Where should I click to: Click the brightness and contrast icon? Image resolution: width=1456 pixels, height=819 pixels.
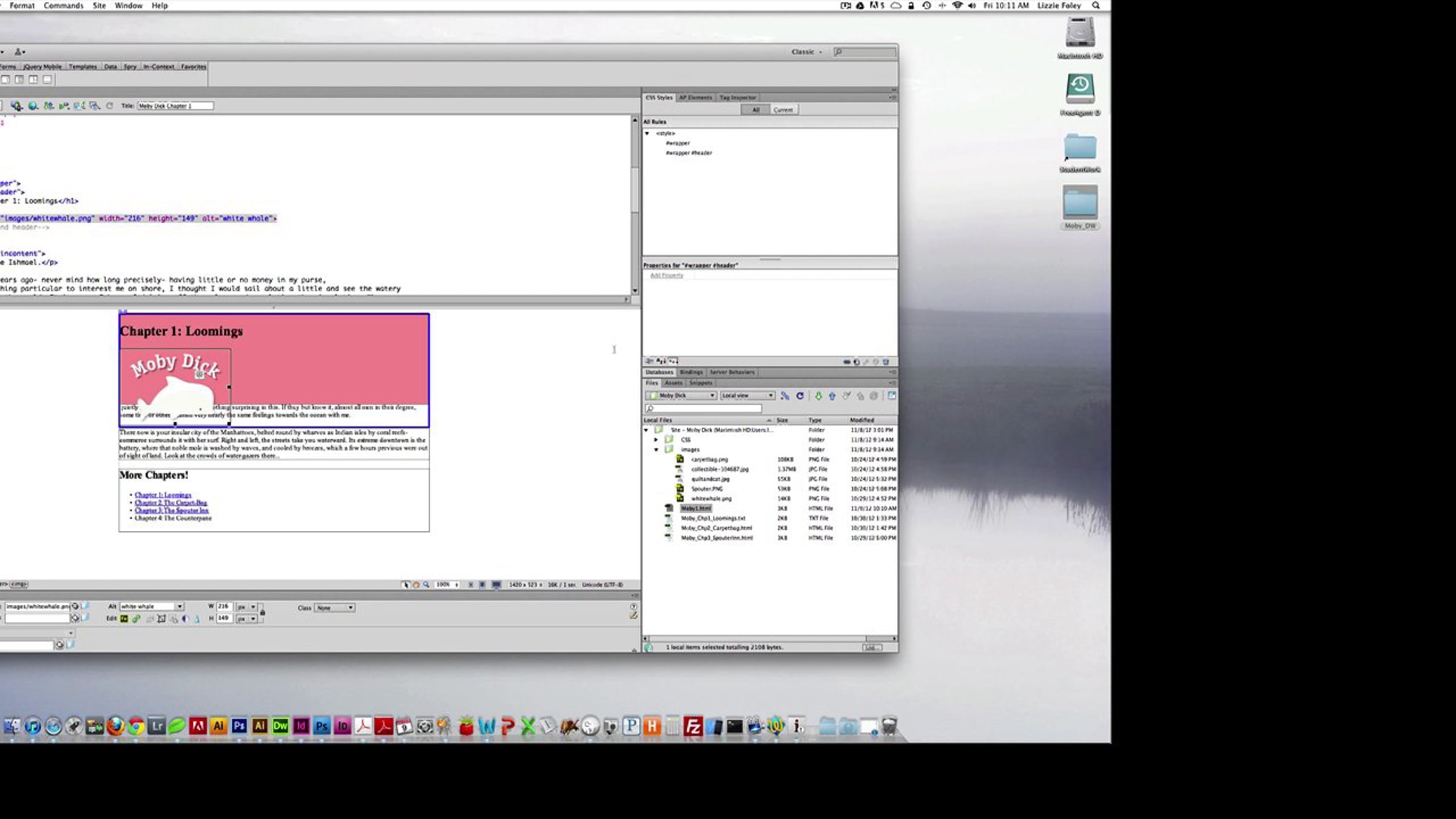[185, 619]
